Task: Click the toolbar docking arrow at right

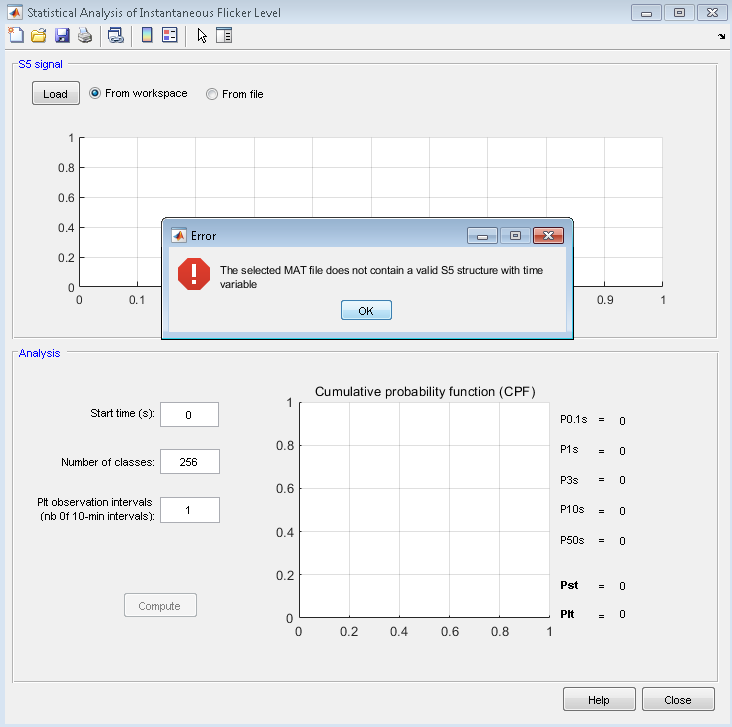Action: (x=722, y=36)
